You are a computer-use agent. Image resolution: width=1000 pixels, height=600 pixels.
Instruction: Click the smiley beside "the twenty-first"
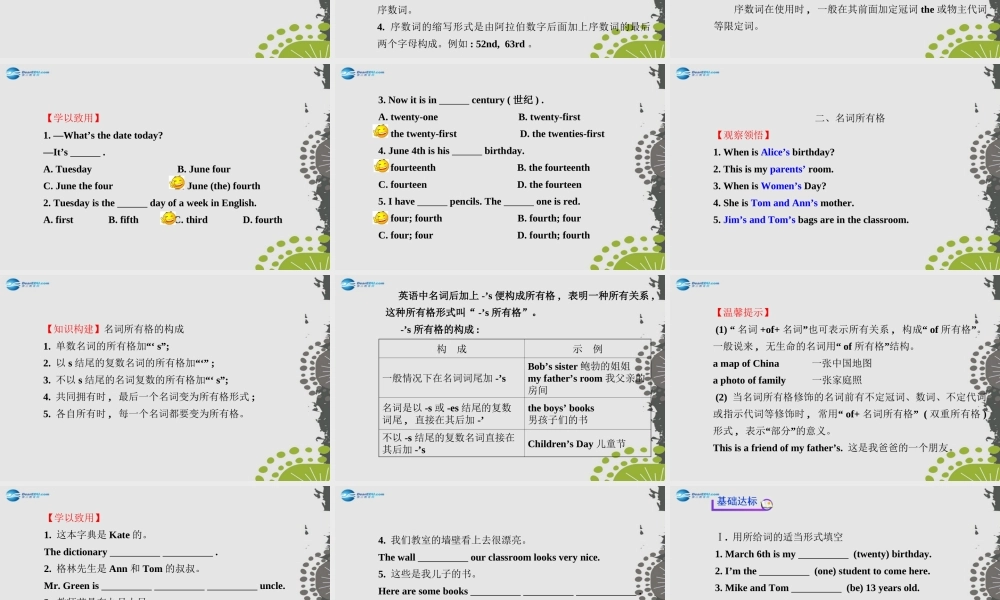[381, 131]
